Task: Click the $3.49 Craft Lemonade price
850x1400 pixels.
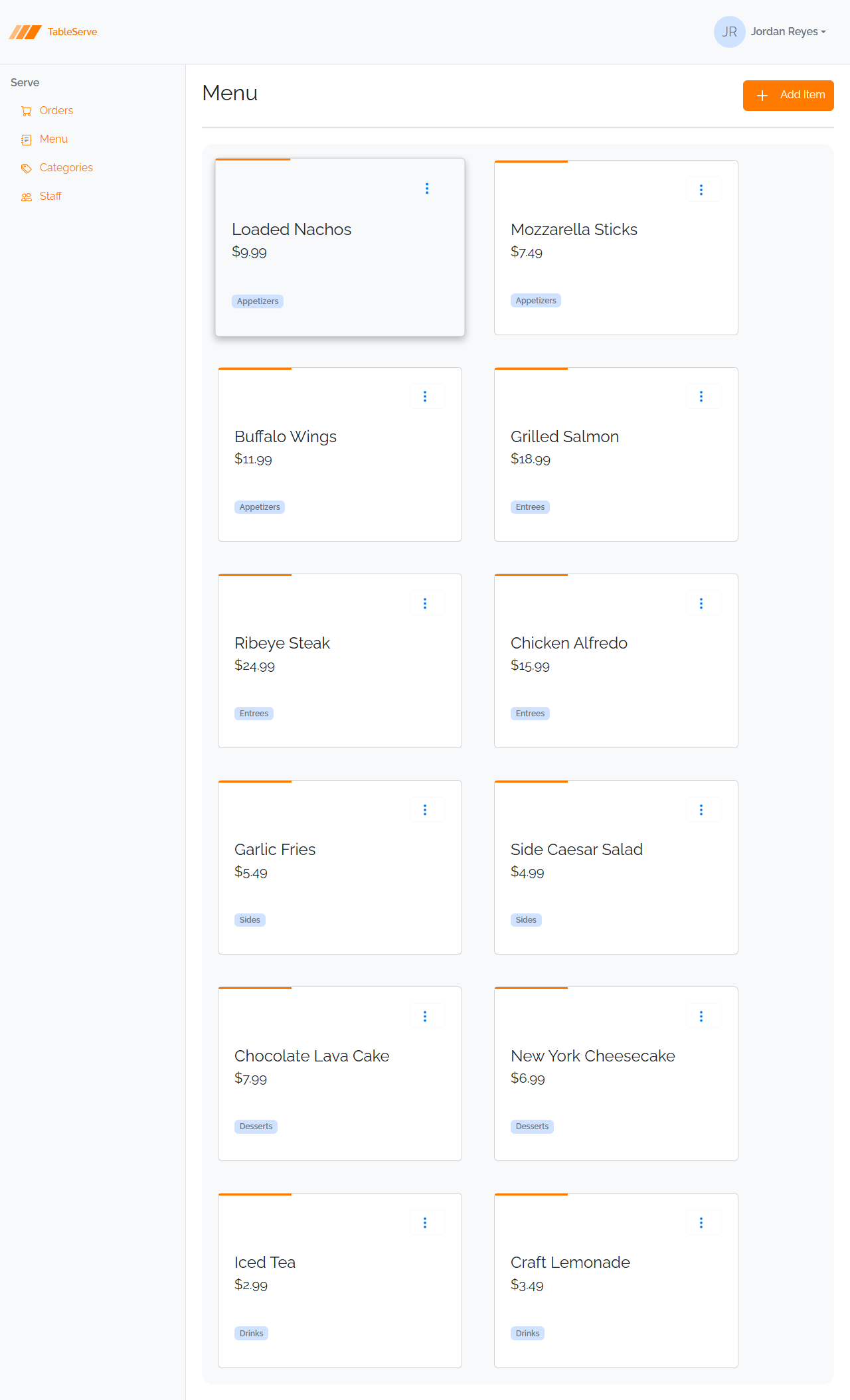Action: (x=527, y=1285)
